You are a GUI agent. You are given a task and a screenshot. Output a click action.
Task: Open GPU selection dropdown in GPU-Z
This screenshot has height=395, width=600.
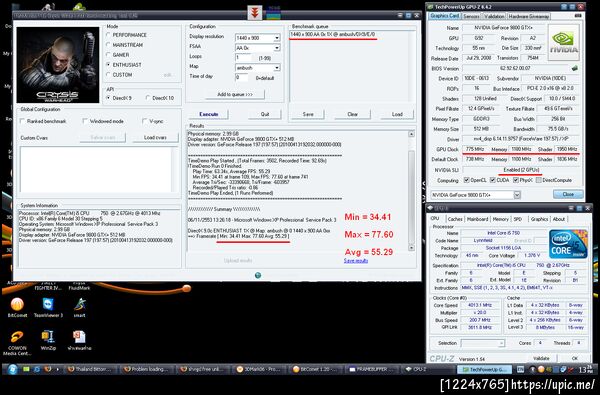[x=517, y=195]
